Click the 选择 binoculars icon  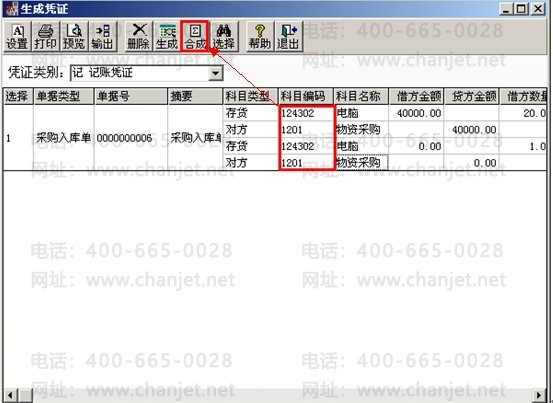(x=224, y=37)
